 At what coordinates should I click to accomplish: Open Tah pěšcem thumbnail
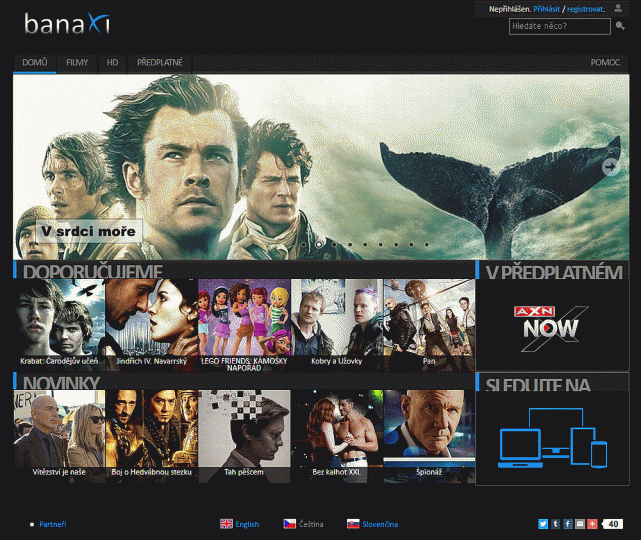point(244,436)
